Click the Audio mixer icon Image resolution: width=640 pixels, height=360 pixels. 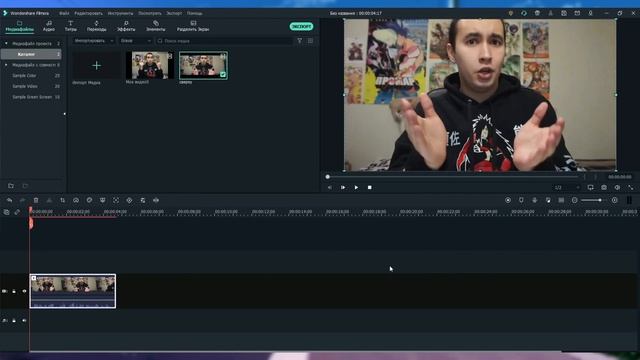(x=548, y=200)
